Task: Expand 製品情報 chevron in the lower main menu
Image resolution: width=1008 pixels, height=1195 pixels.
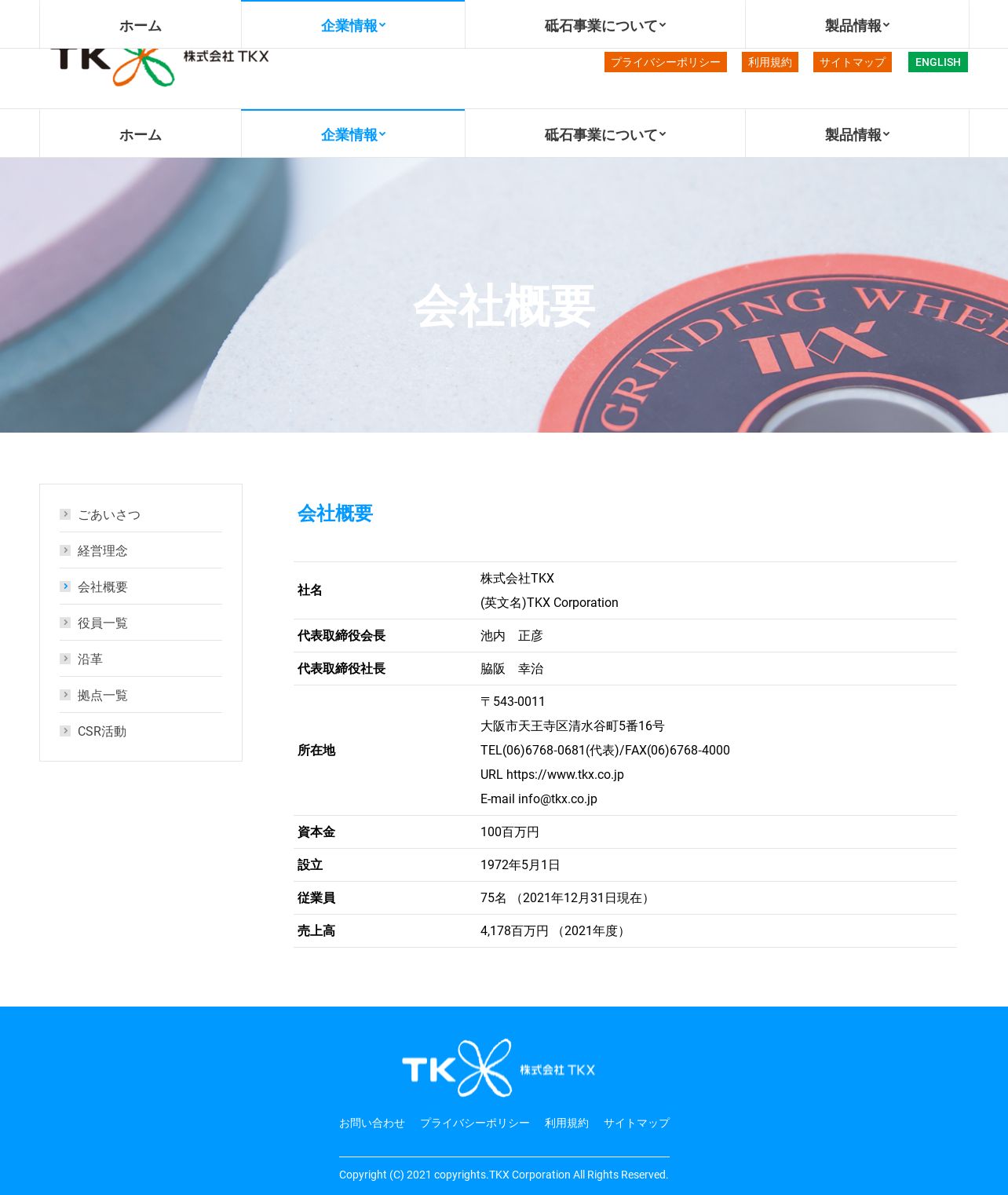Action: click(x=886, y=134)
